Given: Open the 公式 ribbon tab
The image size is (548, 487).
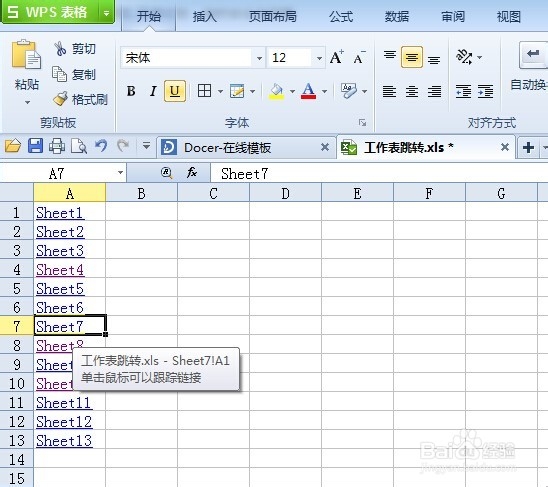Looking at the screenshot, I should point(341,17).
